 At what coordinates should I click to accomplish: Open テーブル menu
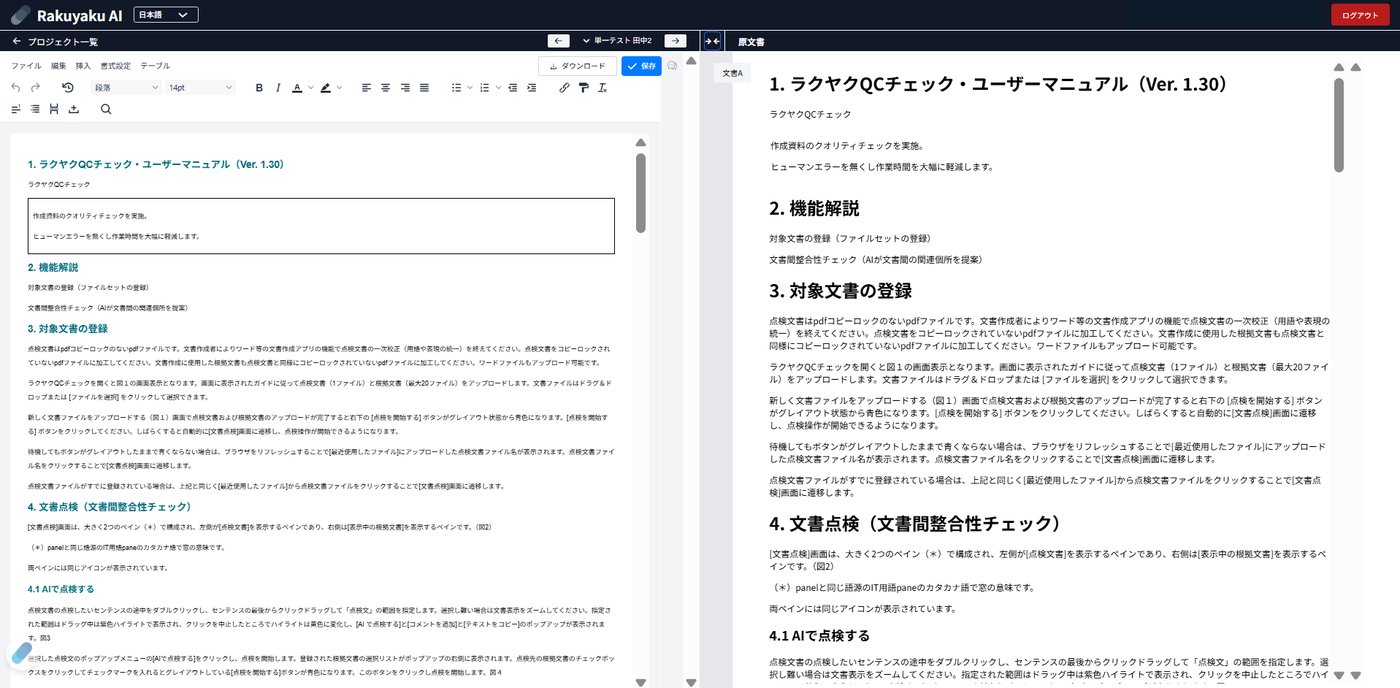coord(155,66)
